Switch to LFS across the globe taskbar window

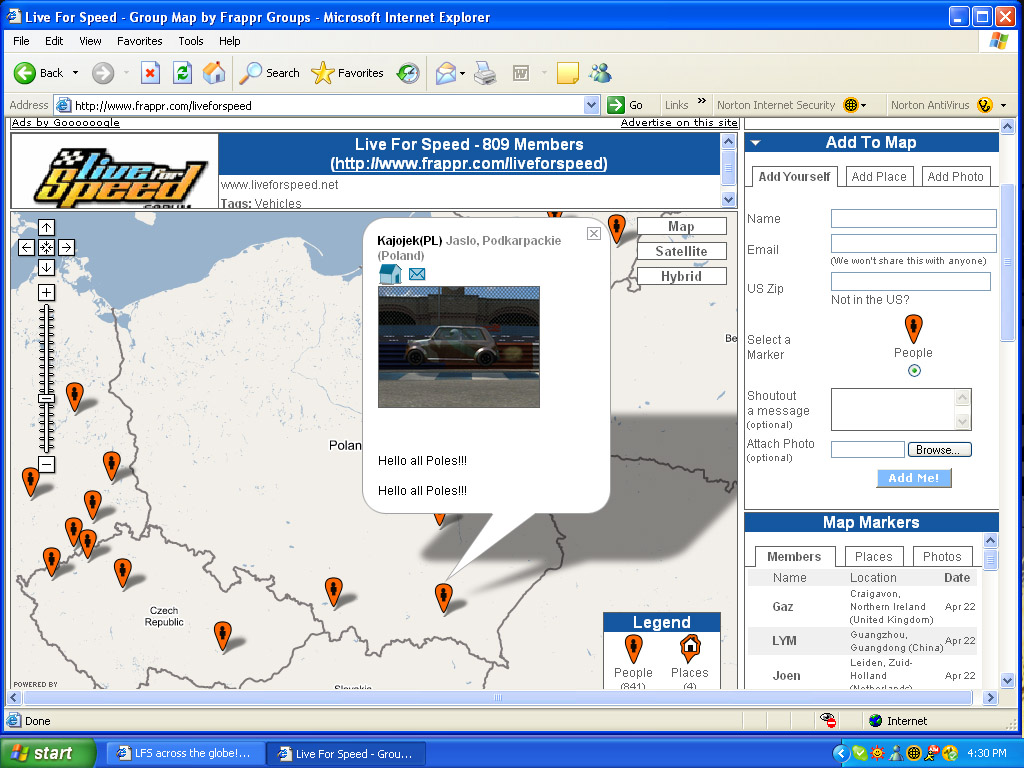coord(185,754)
